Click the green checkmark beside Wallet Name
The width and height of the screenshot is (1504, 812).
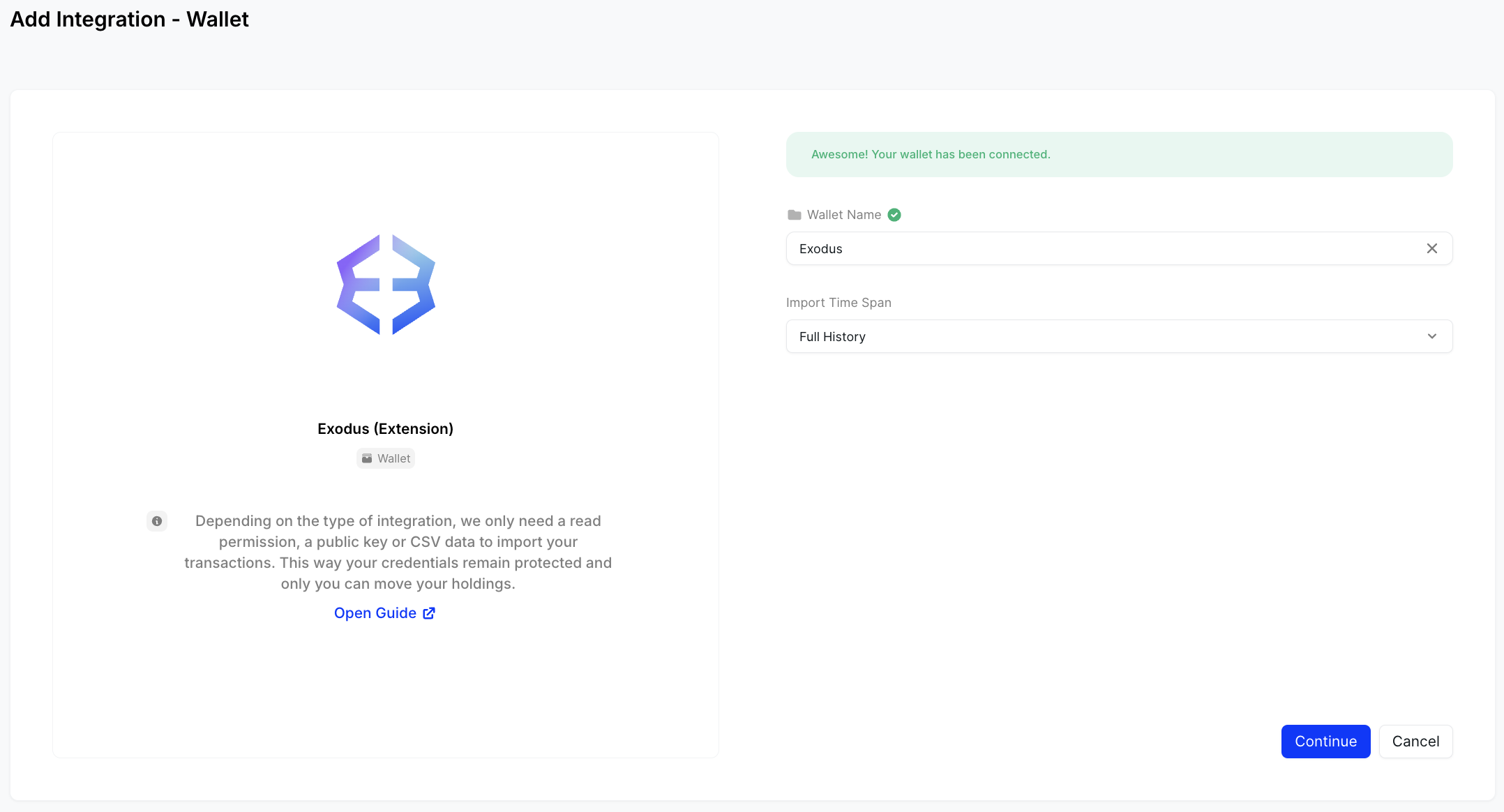click(x=894, y=215)
